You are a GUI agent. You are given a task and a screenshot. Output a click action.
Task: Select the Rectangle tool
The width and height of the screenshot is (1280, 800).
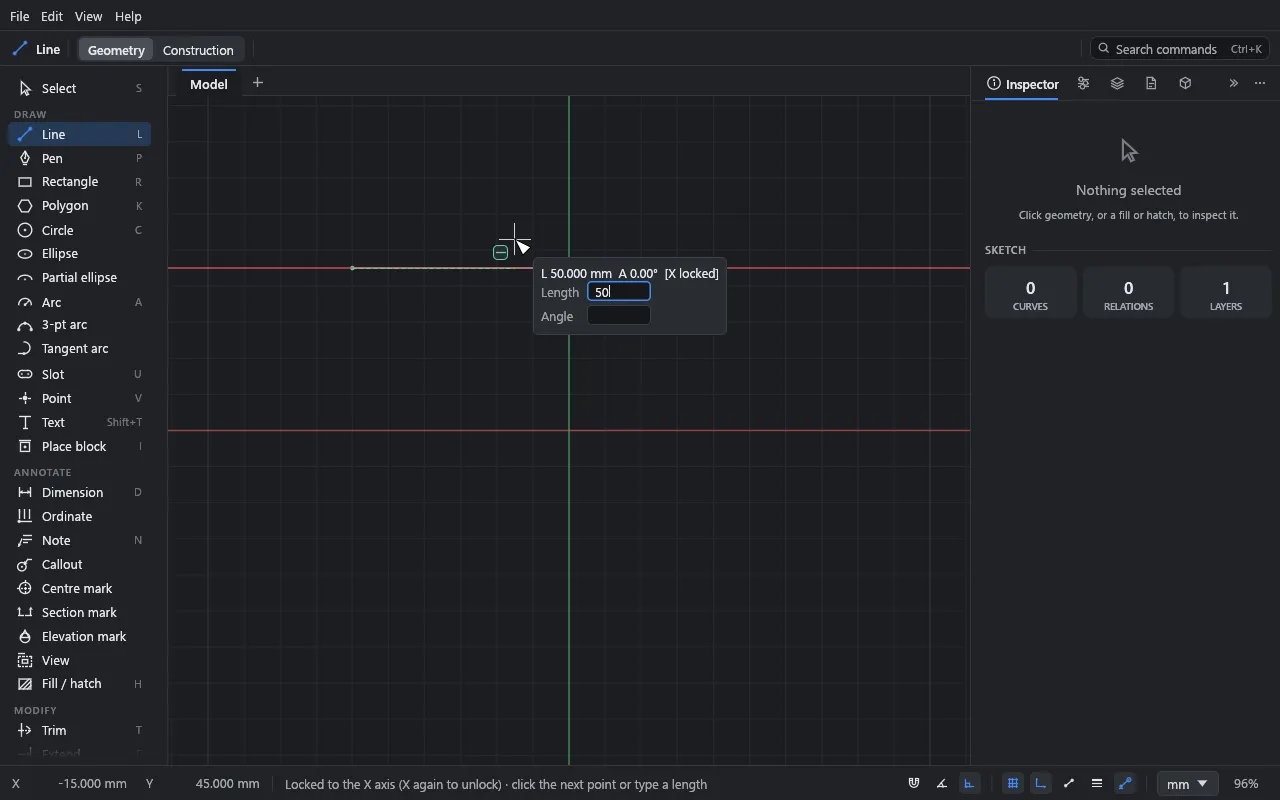tap(80, 182)
